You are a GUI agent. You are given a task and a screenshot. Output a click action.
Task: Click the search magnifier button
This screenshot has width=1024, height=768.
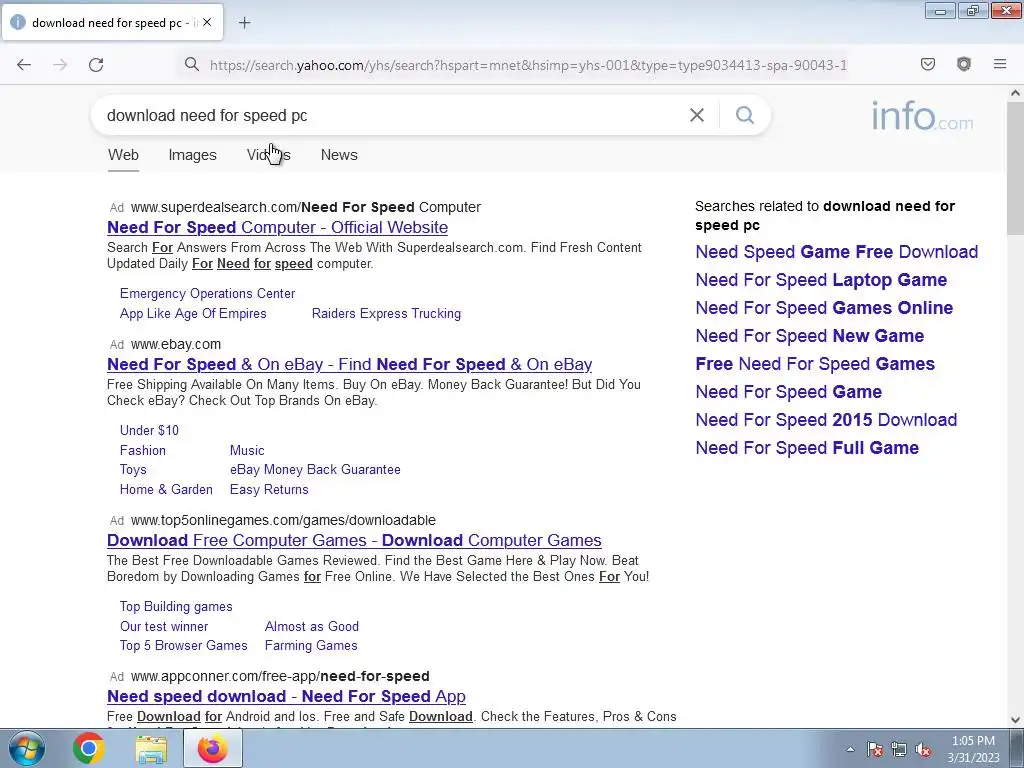pos(744,115)
